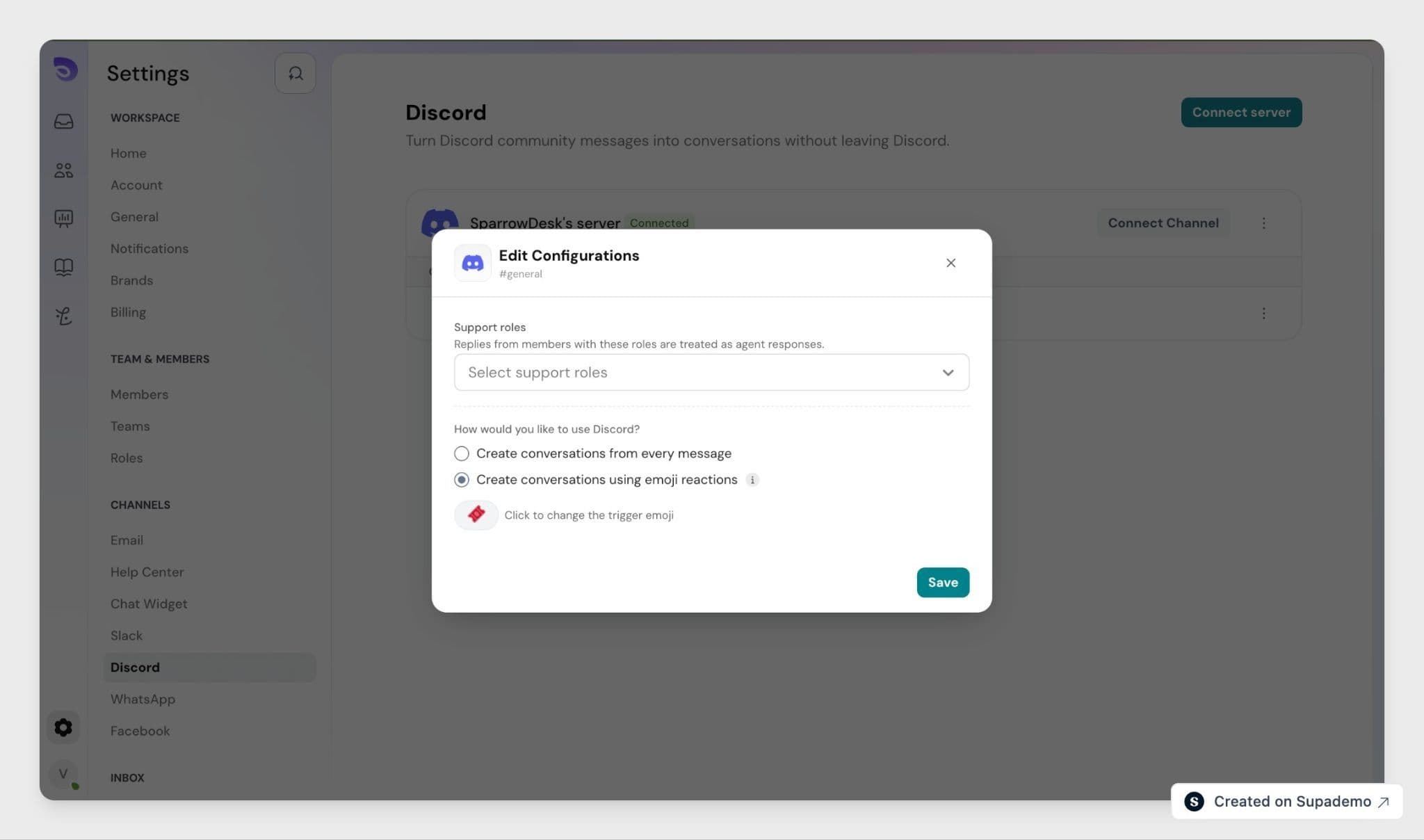1424x840 pixels.
Task: Open Facebook channel settings
Action: point(140,731)
